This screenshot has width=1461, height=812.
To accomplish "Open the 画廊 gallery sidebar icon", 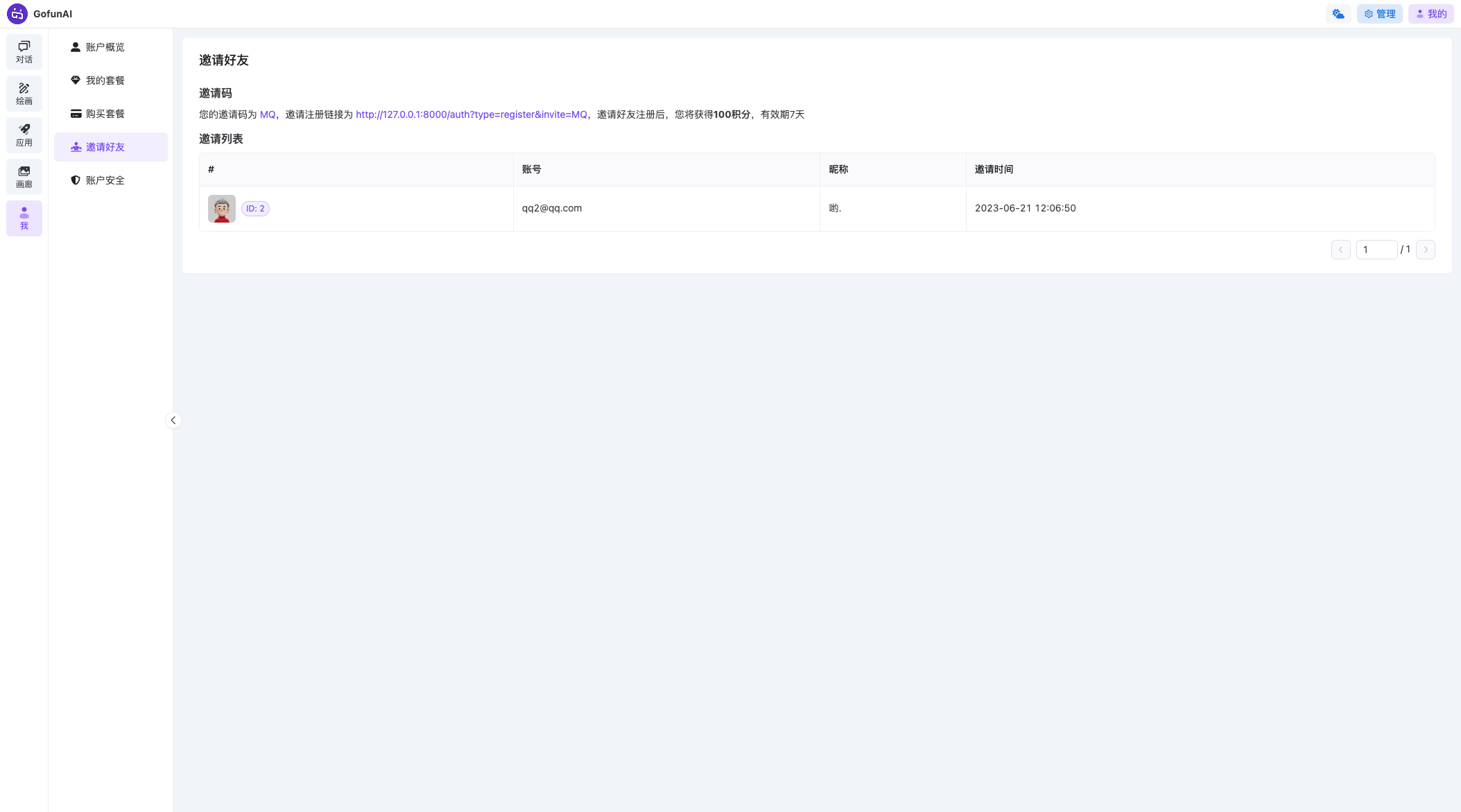I will (x=24, y=176).
